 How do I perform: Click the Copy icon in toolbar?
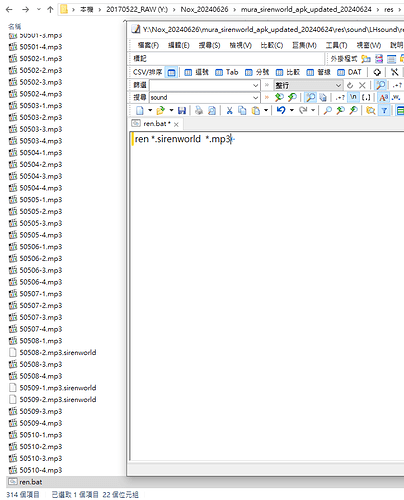click(x=242, y=110)
